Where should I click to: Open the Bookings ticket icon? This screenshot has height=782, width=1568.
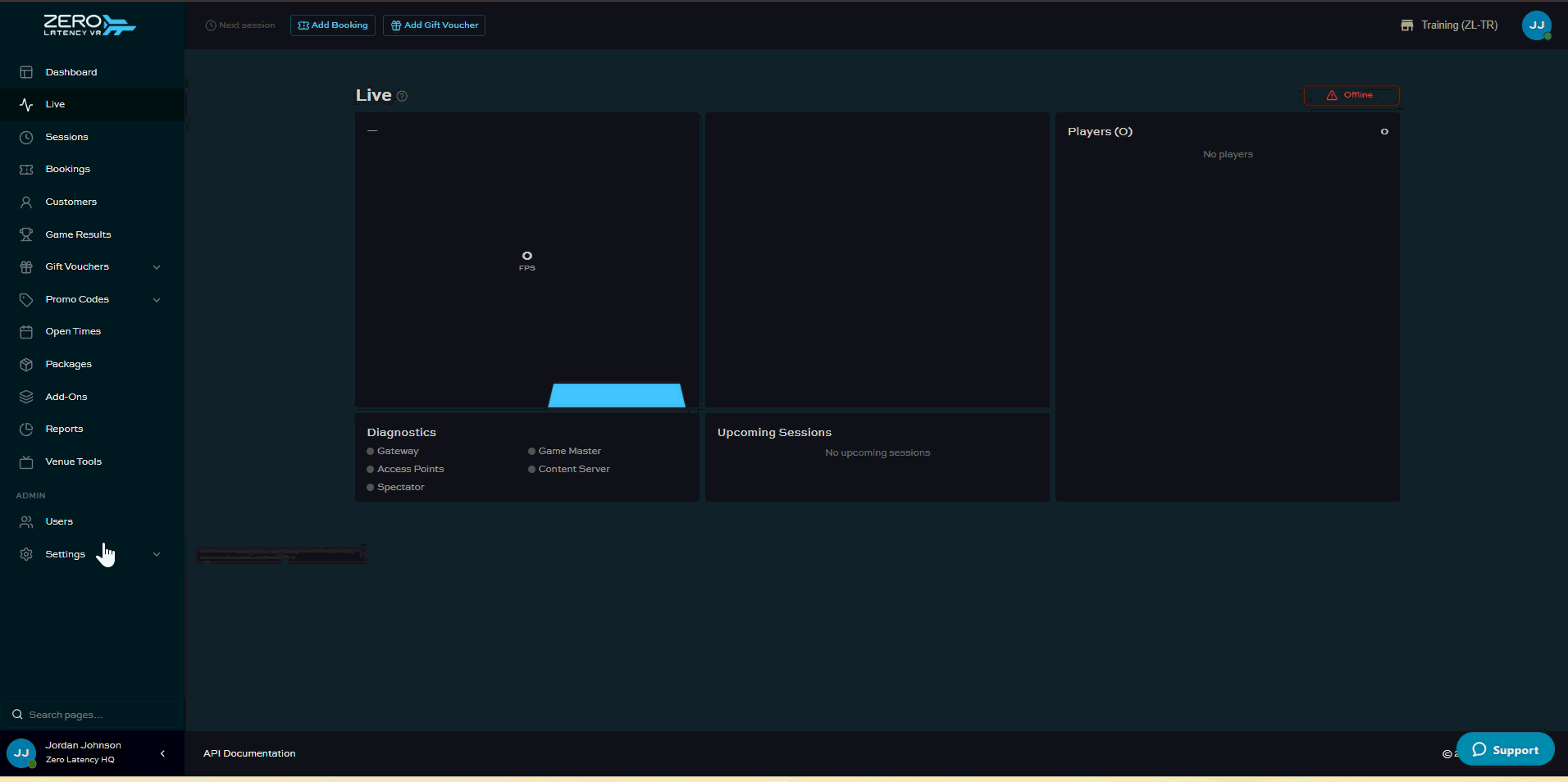pos(26,170)
